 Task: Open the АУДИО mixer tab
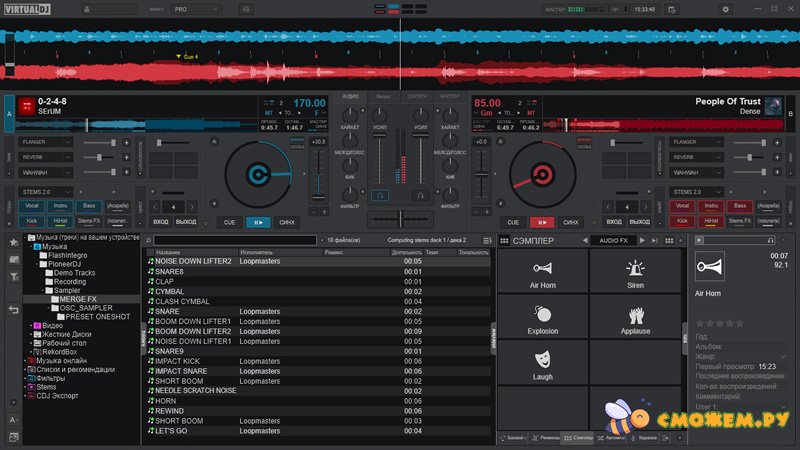tap(350, 96)
